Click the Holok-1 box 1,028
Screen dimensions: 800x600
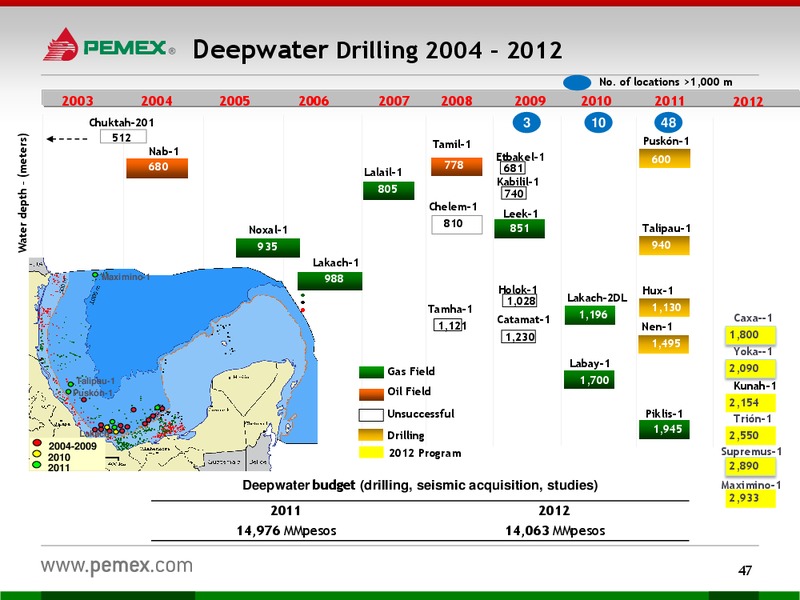pos(519,301)
